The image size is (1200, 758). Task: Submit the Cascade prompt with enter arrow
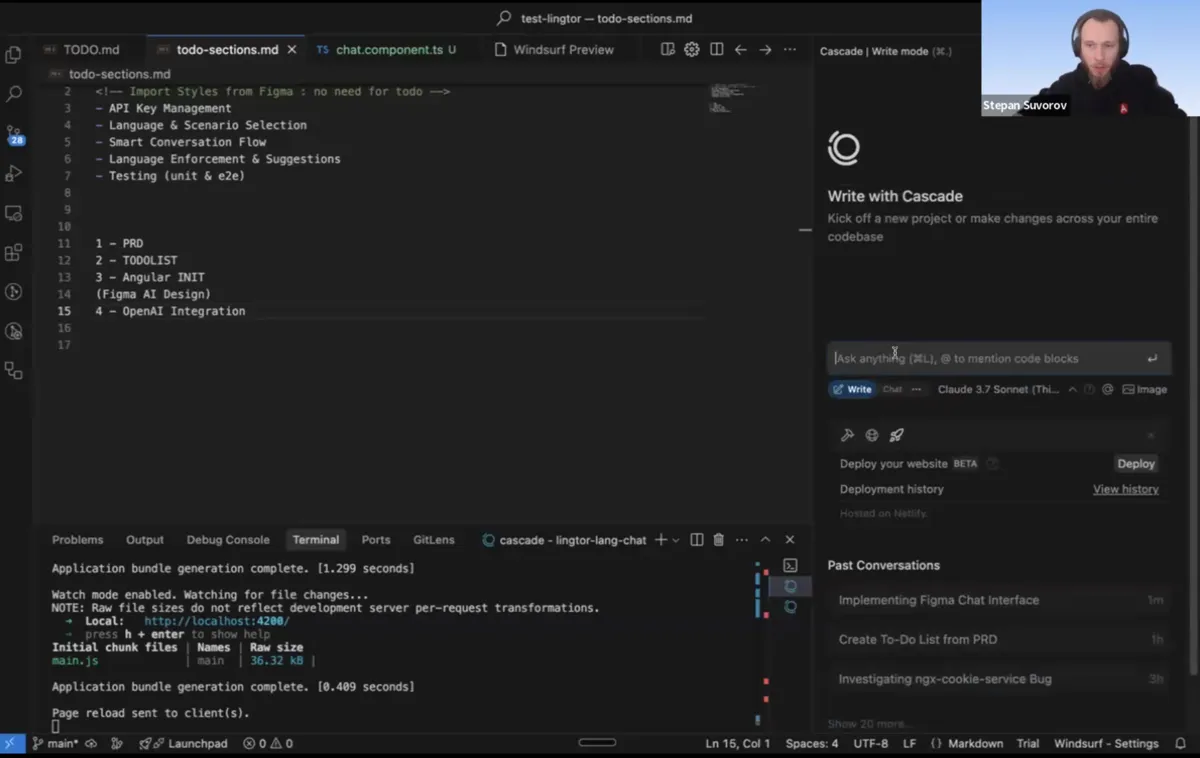coord(1152,359)
